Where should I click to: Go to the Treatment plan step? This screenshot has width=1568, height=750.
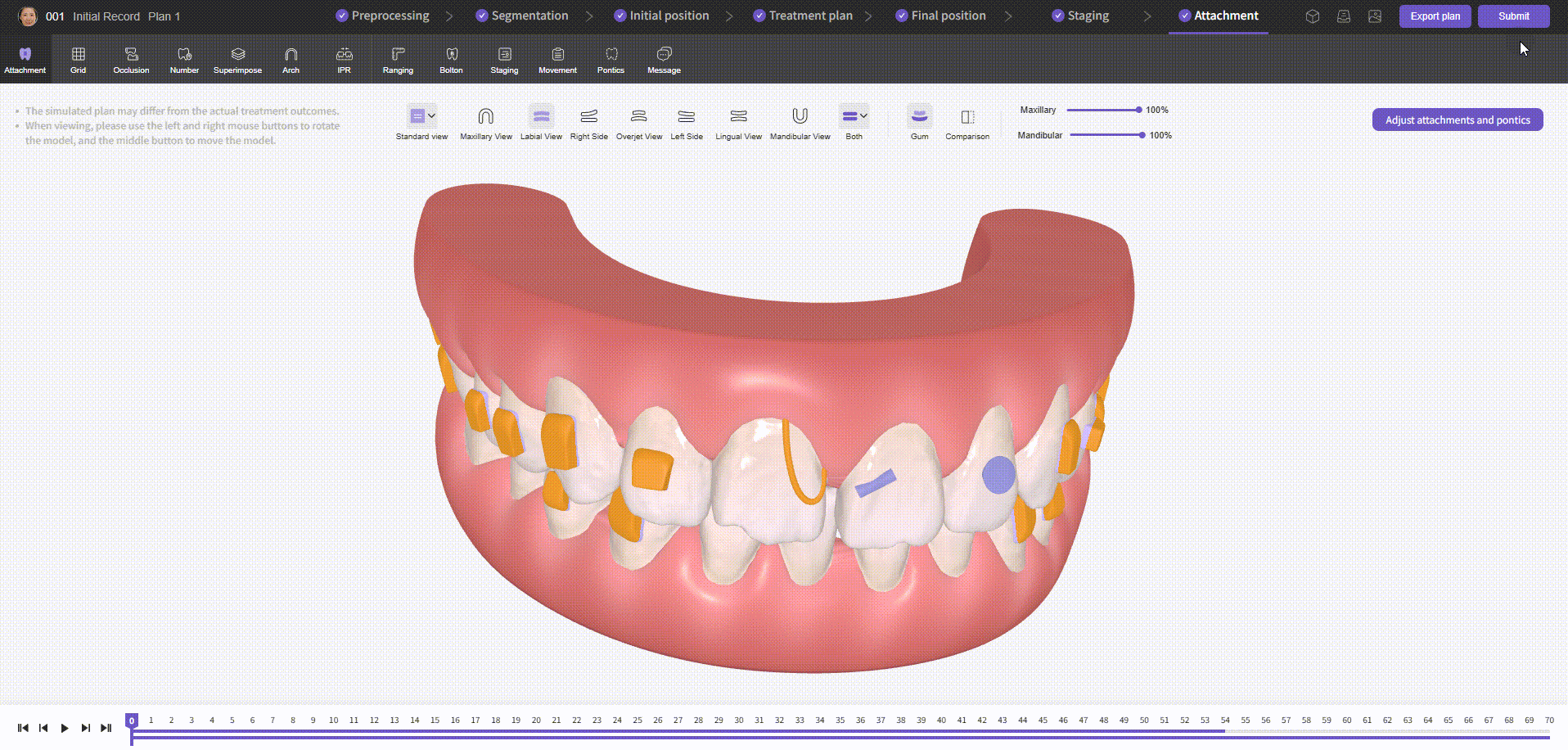(x=803, y=16)
